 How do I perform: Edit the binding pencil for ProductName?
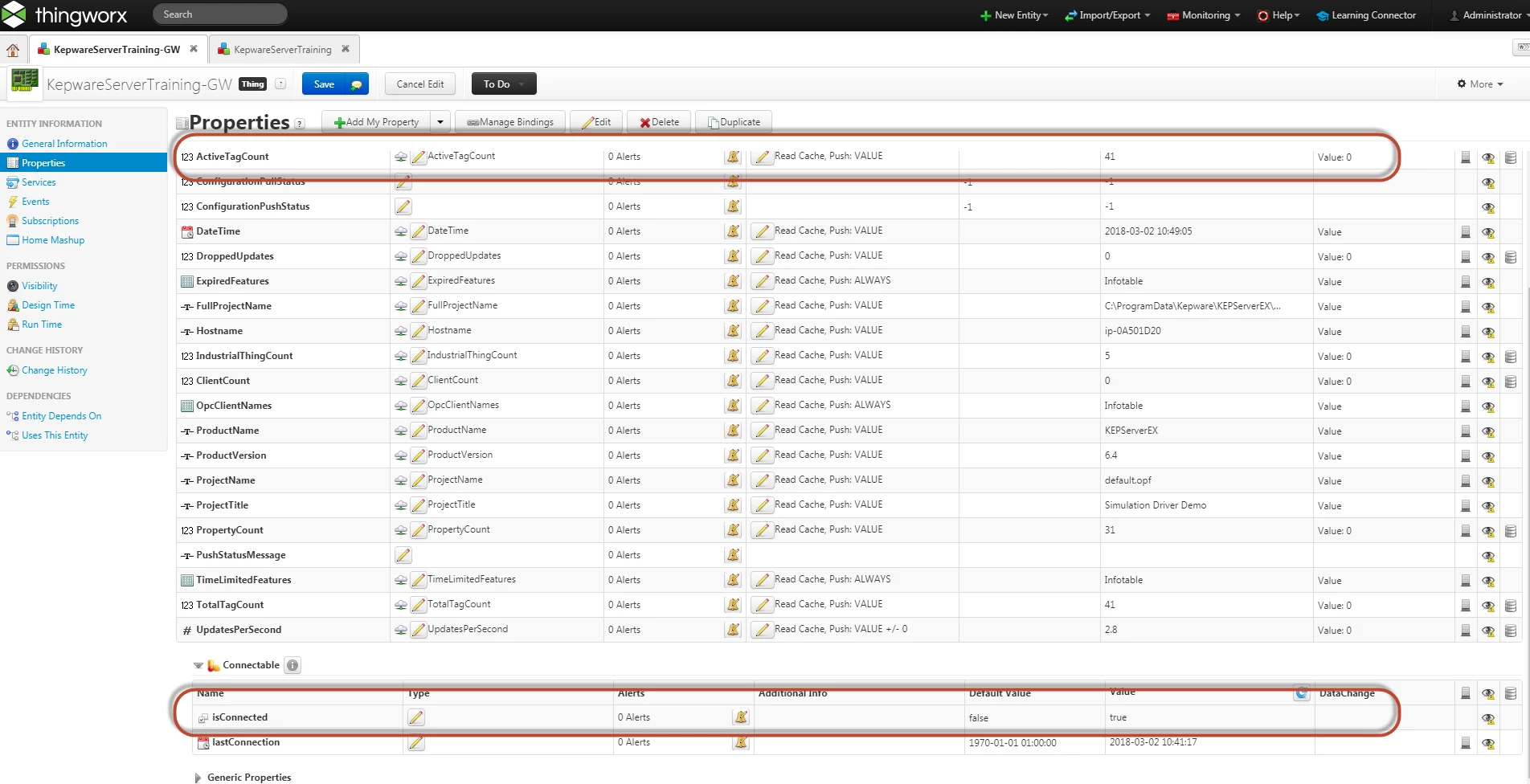click(x=419, y=431)
